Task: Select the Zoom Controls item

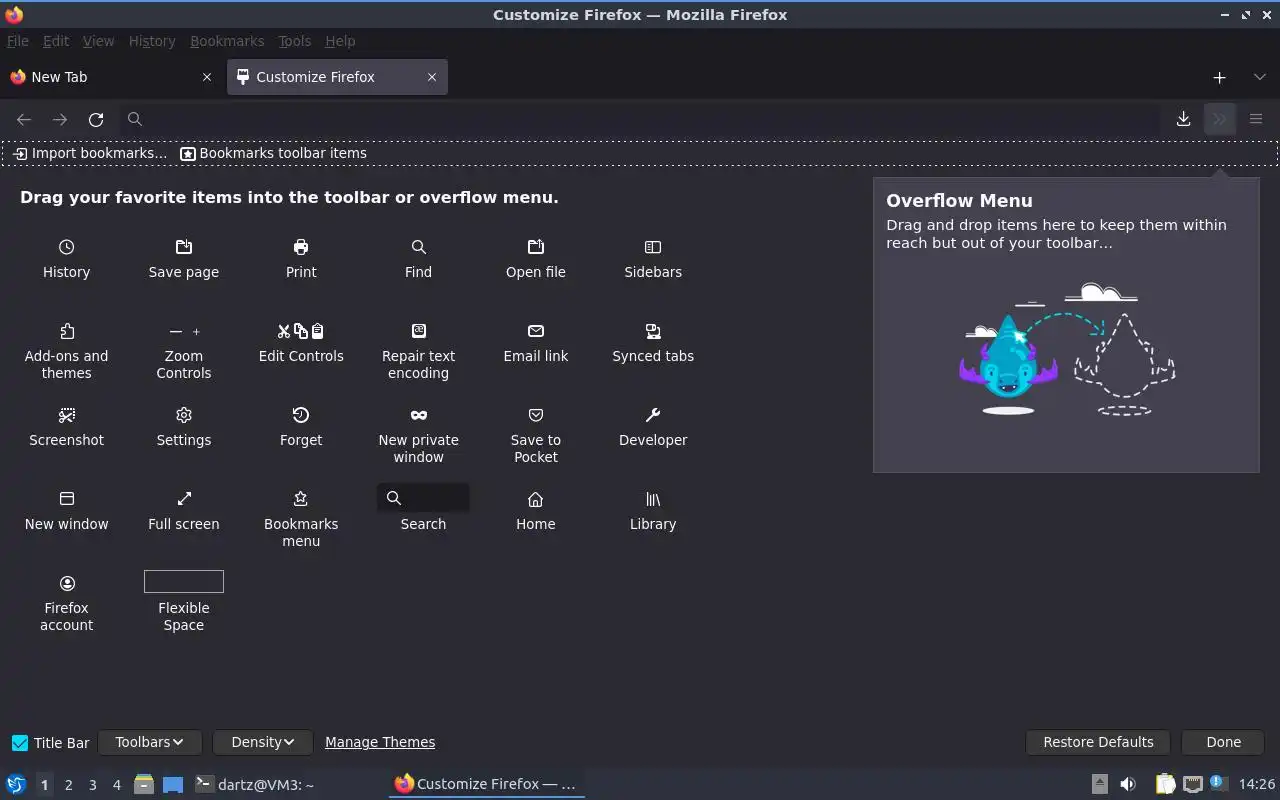Action: tap(184, 351)
